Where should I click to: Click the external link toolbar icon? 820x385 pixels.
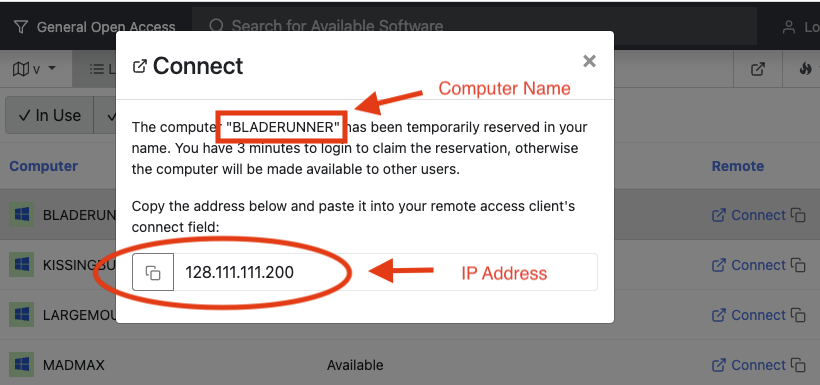[x=758, y=69]
